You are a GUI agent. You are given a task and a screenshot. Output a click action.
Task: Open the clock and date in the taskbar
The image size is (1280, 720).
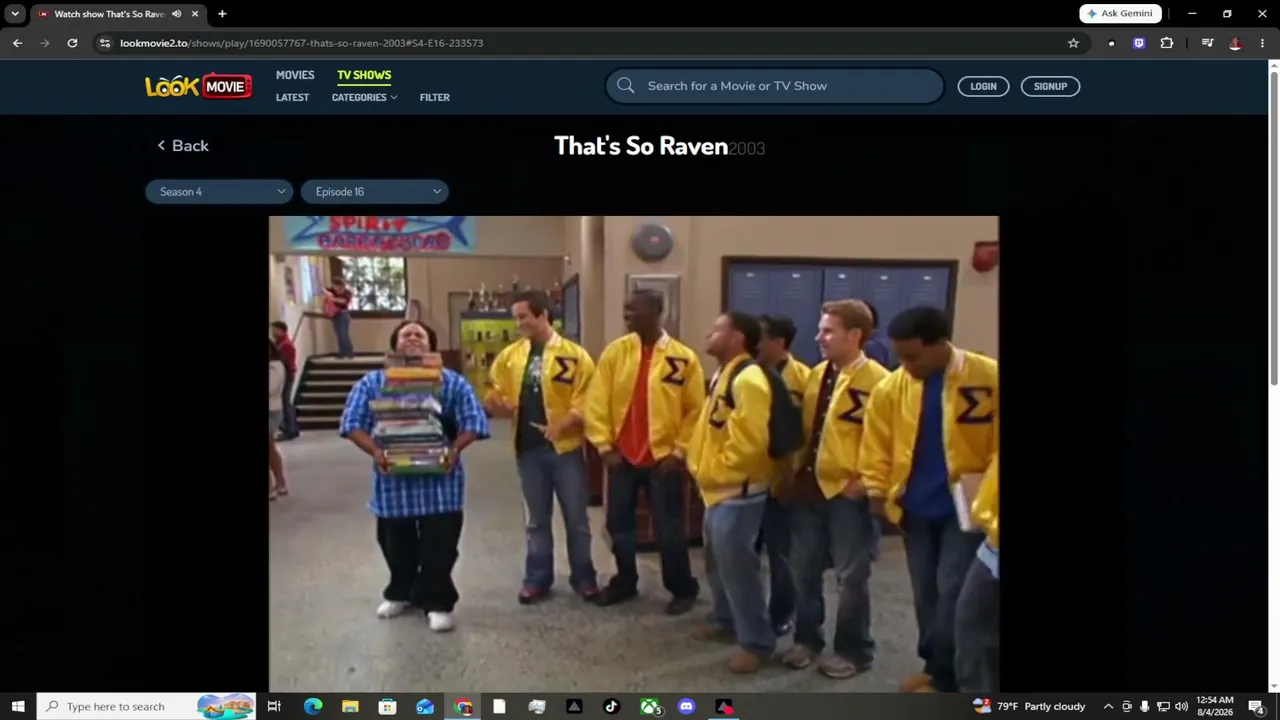pyautogui.click(x=1215, y=707)
